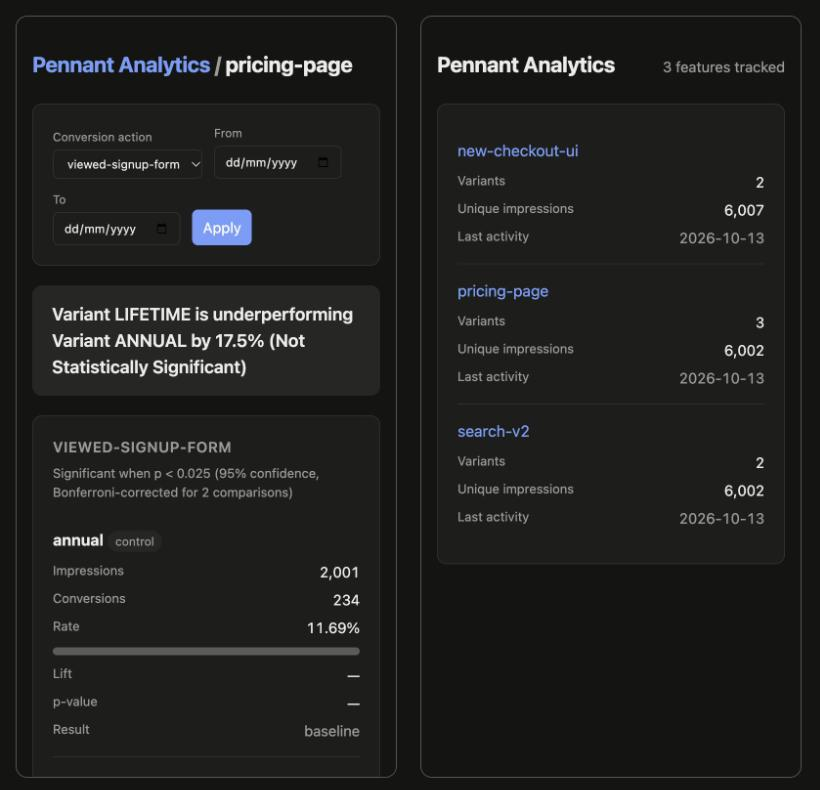The height and width of the screenshot is (790, 820).
Task: Click the annual variant name
Action: (78, 541)
